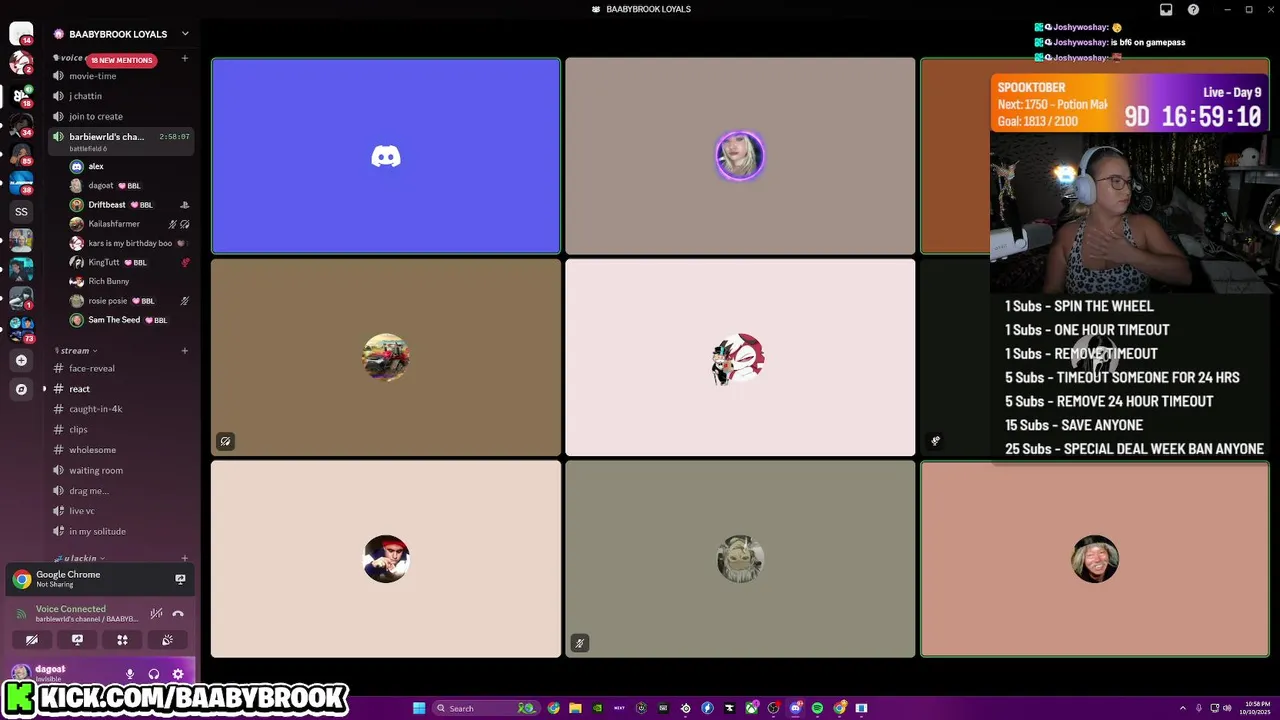Mute your microphone in user panel
This screenshot has height=720, width=1280.
tap(130, 674)
